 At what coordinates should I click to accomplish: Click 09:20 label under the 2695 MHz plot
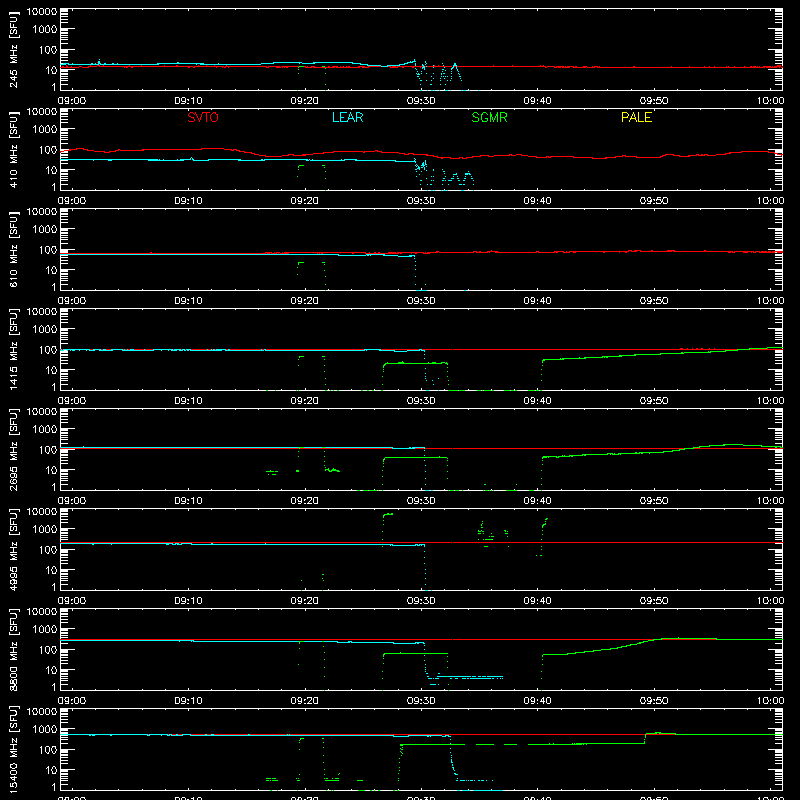305,501
